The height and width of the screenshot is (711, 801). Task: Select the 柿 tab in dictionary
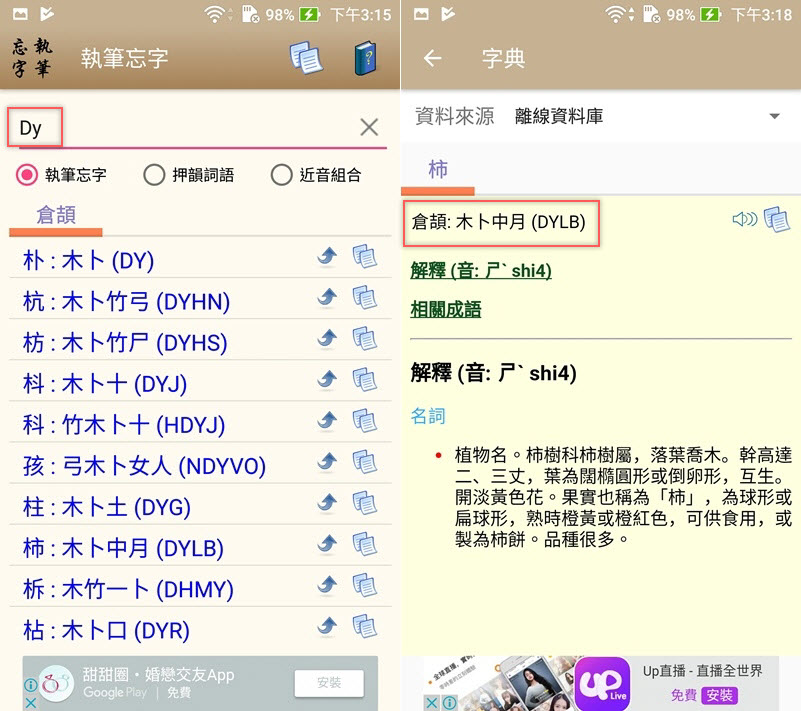point(438,170)
